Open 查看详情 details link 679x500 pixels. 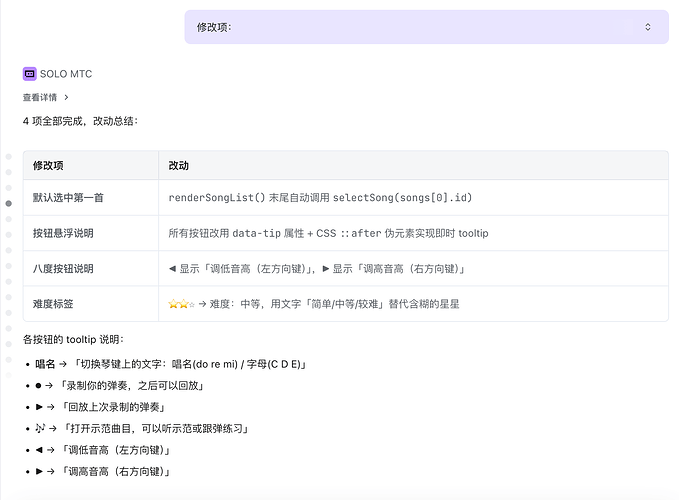coord(40,97)
